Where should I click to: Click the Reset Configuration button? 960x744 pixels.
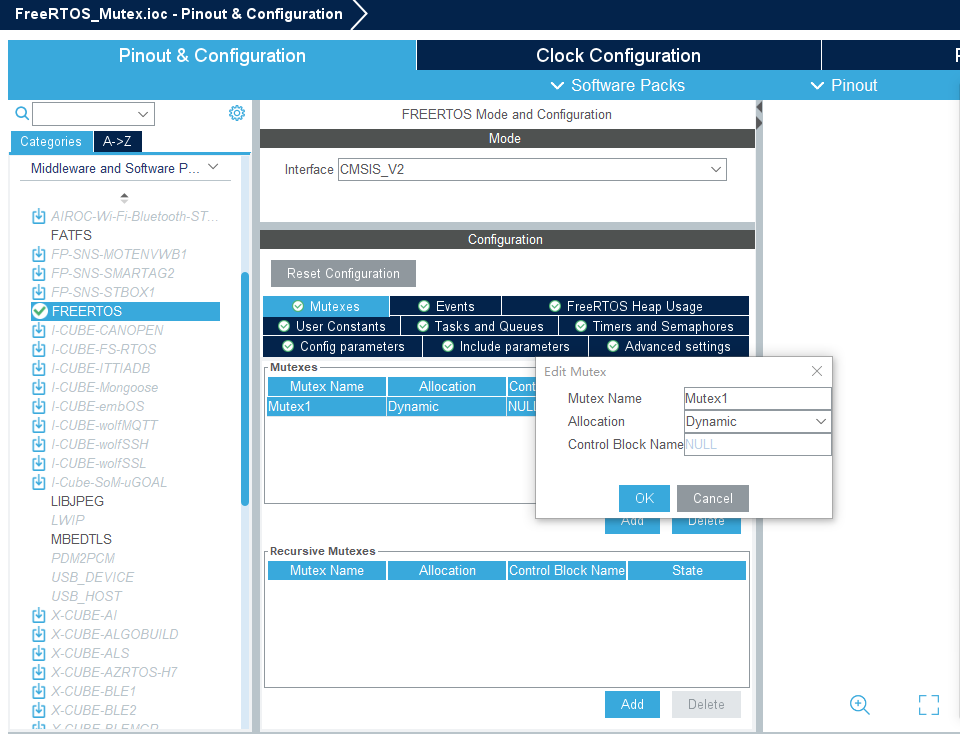click(343, 273)
